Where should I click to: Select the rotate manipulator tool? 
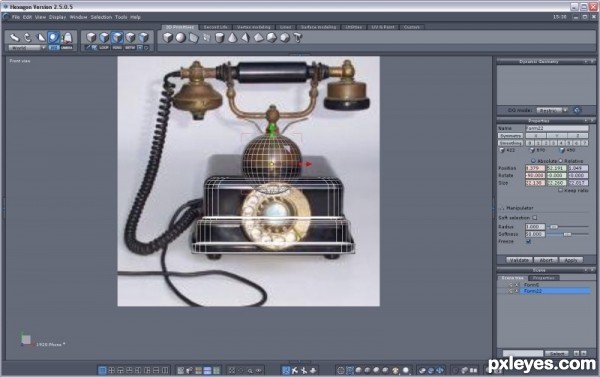coord(27,38)
